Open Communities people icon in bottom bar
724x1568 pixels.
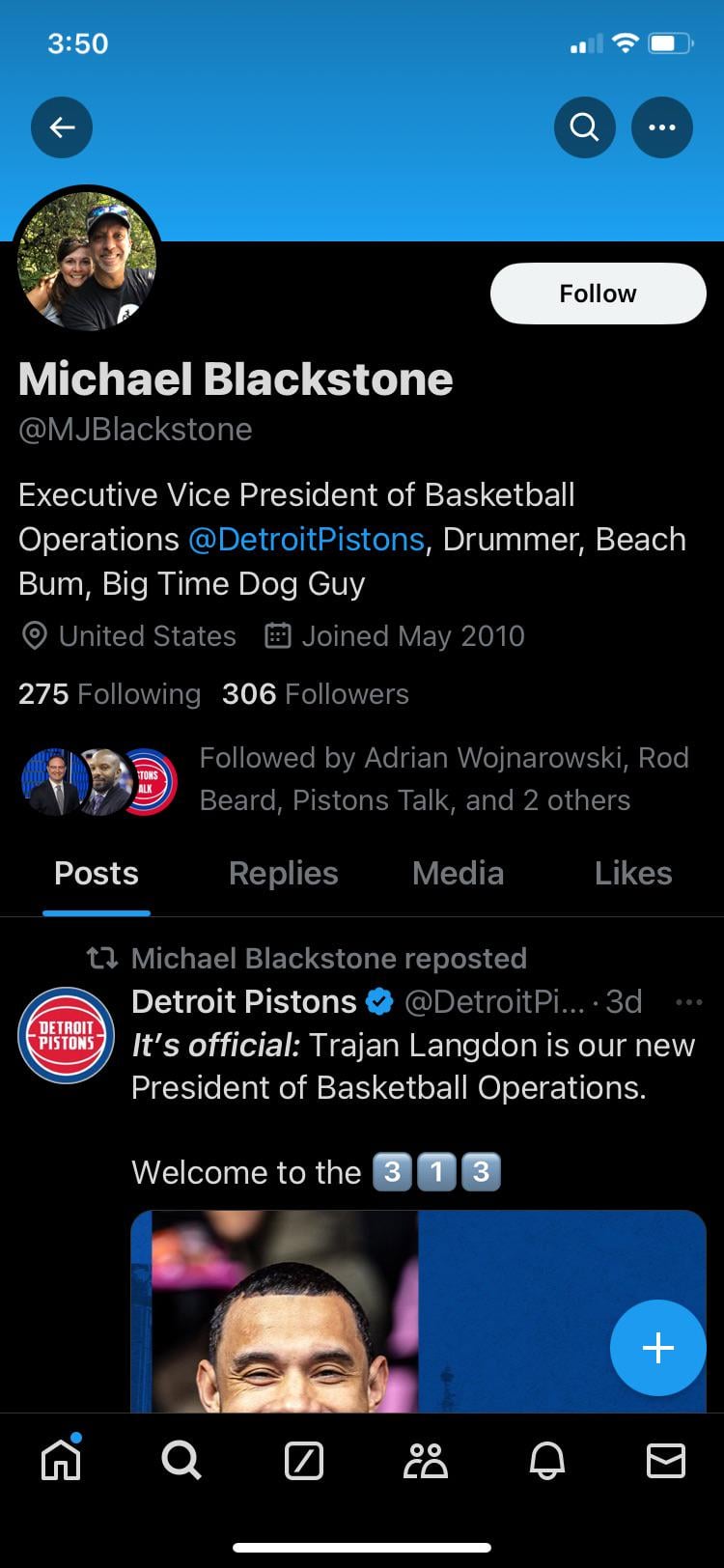pyautogui.click(x=425, y=1460)
